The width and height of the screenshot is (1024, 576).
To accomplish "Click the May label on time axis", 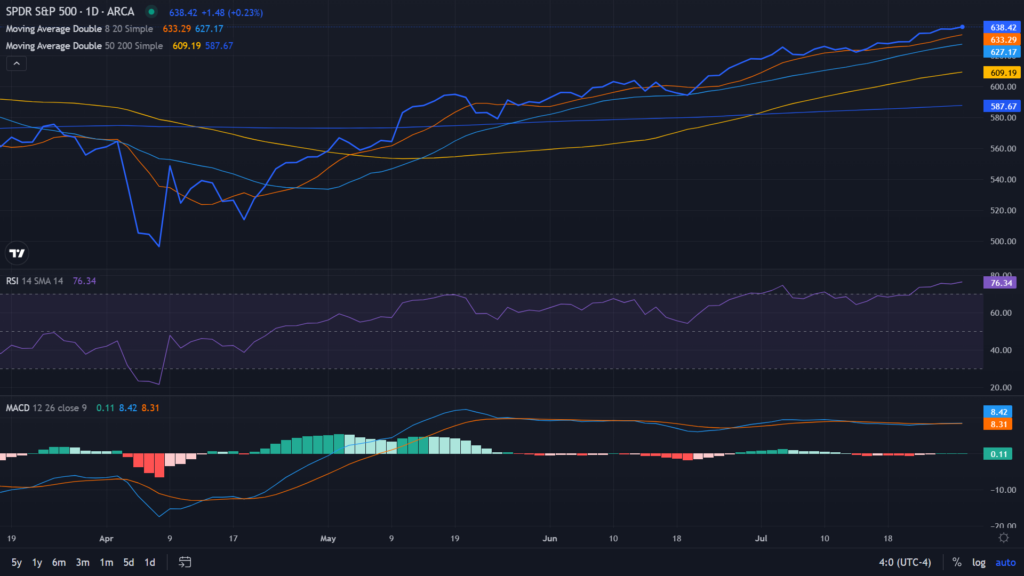I will coord(328,539).
